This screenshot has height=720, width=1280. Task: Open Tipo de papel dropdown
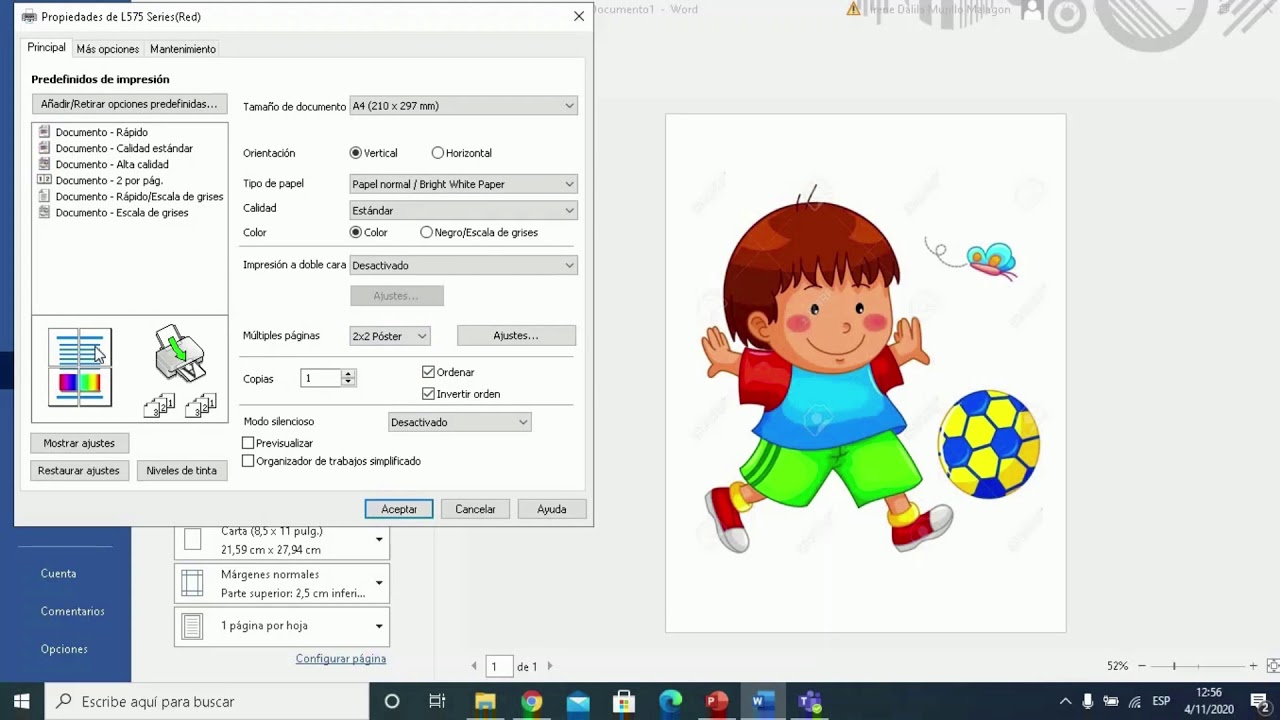coord(464,184)
